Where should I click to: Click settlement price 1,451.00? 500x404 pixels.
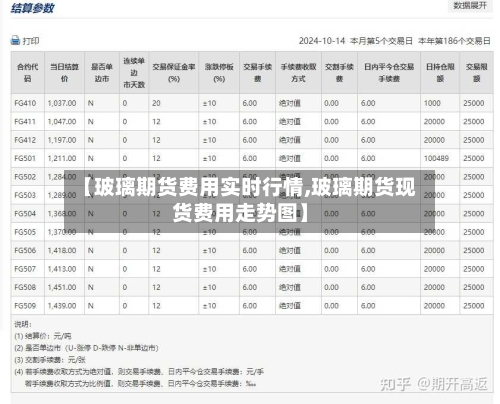coord(62,287)
